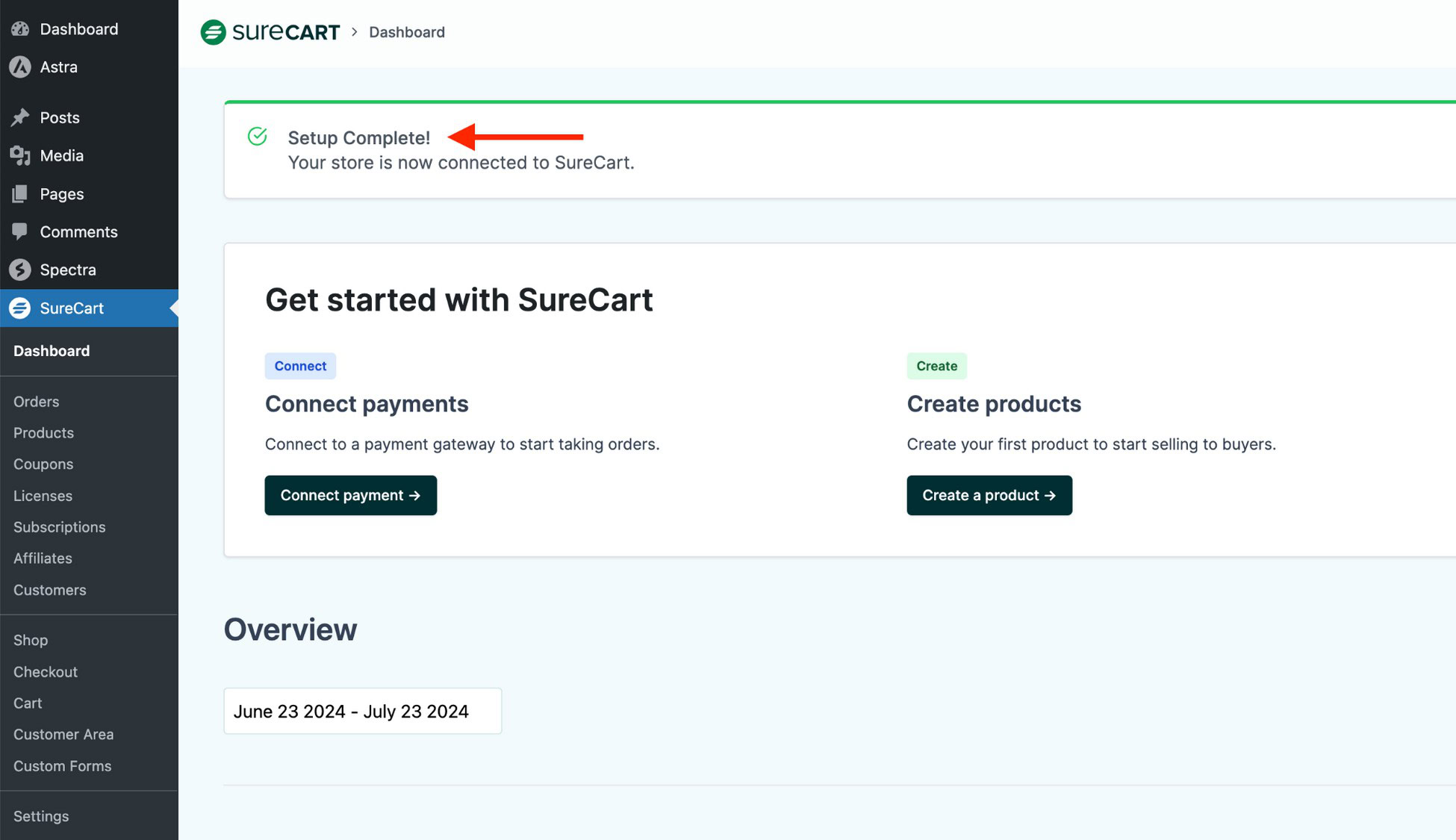Click the Astra logo icon

[x=20, y=67]
